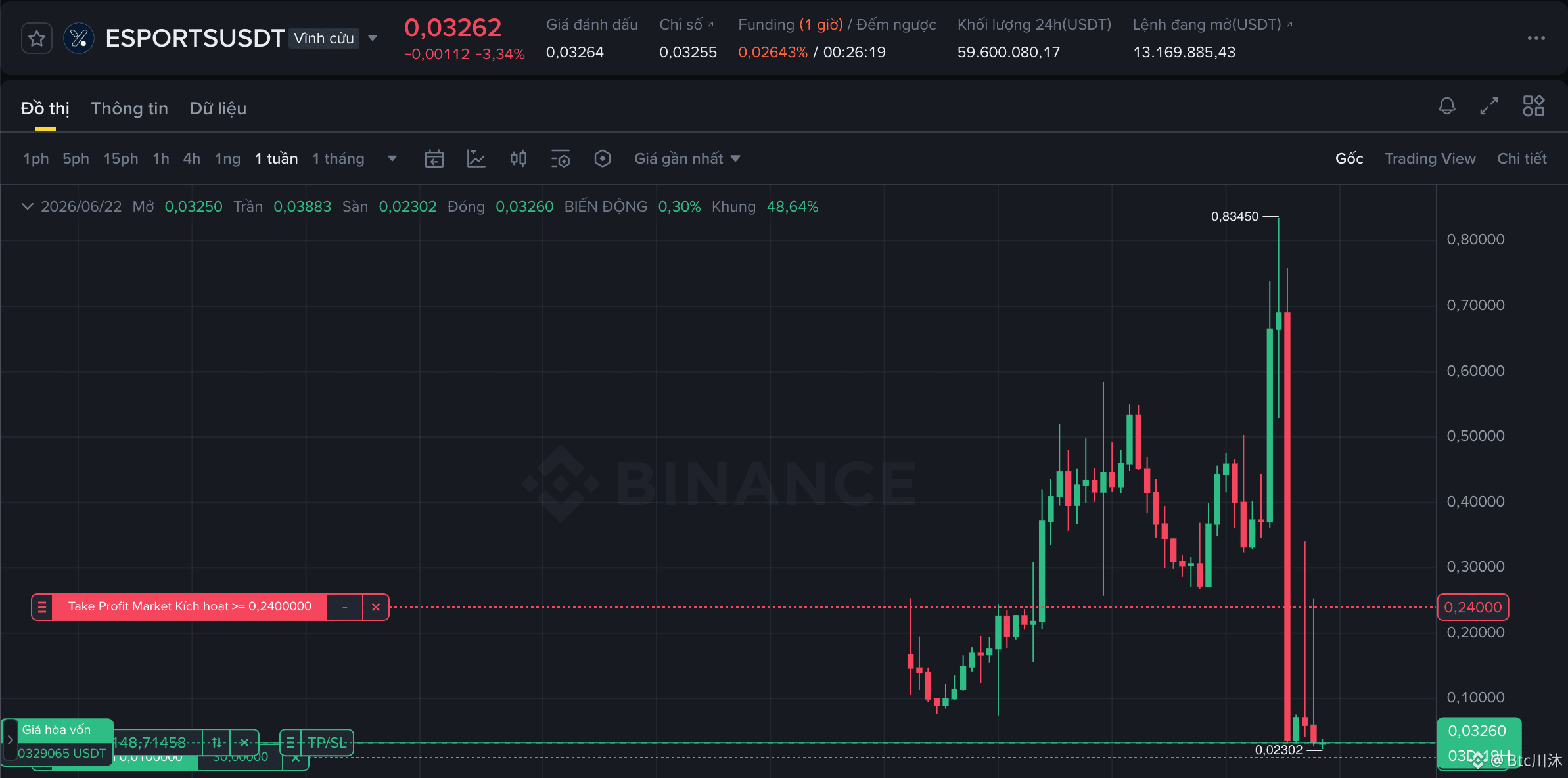
Task: Click the dash button on Take Profit order
Action: click(x=344, y=607)
